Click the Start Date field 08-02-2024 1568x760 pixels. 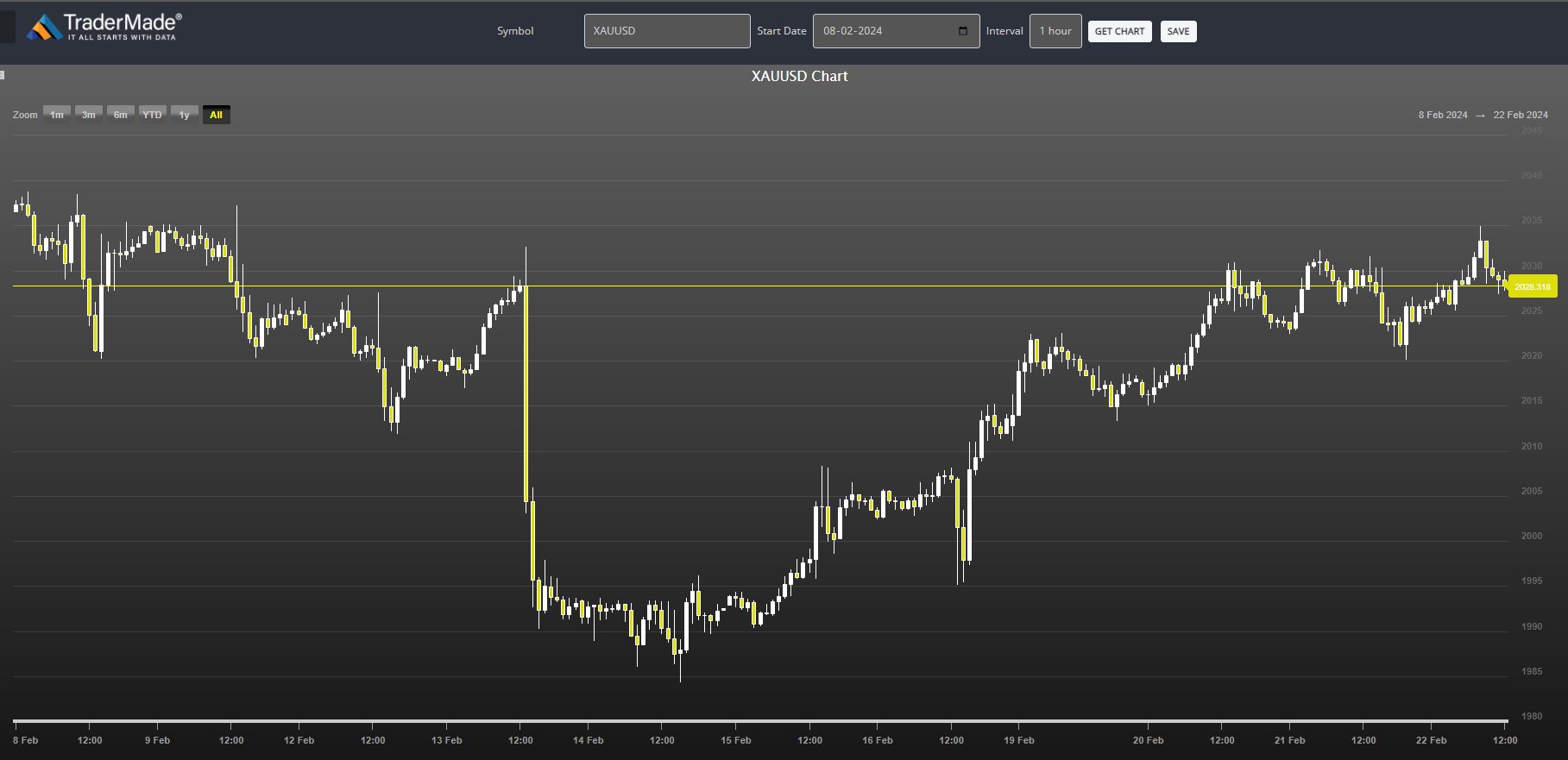click(896, 31)
